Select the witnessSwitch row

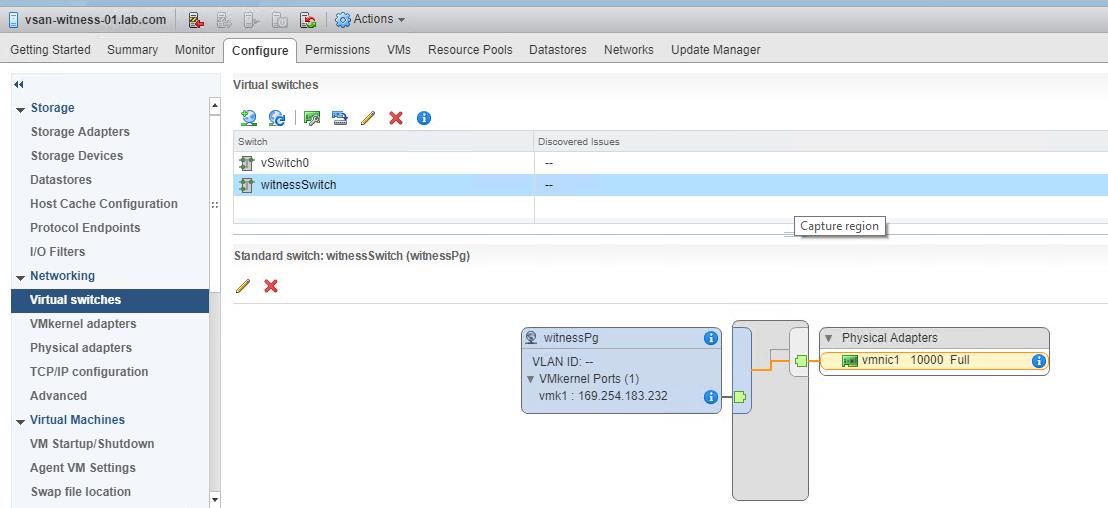(671, 185)
